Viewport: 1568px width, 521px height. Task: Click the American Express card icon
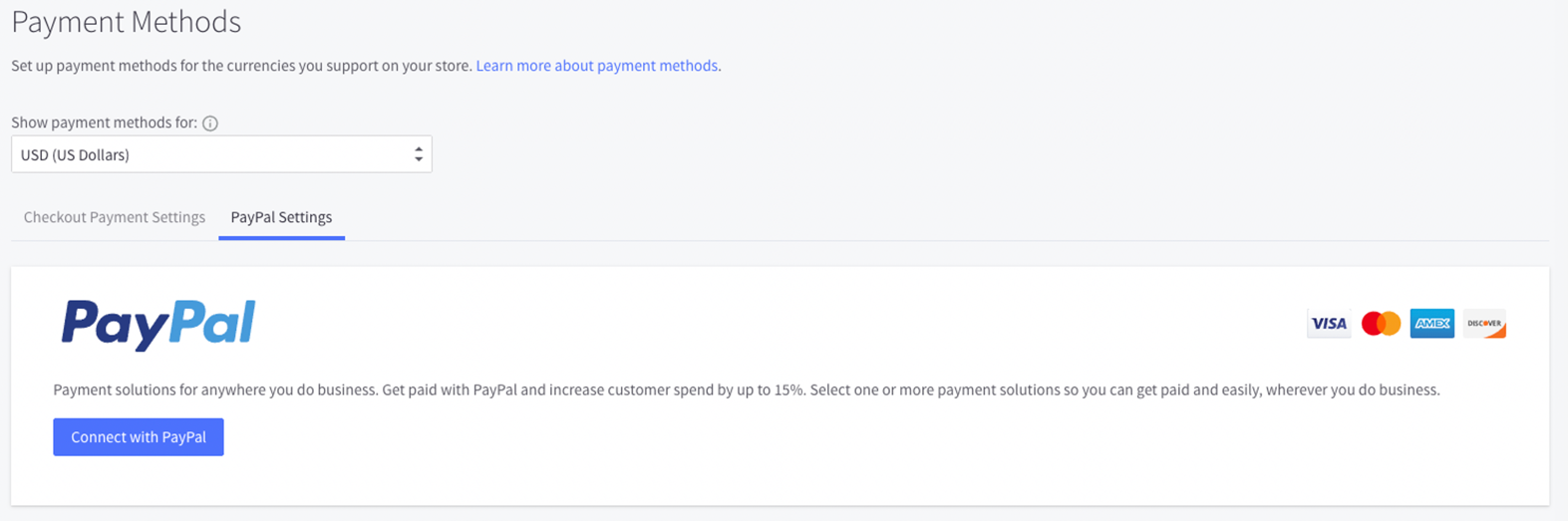1432,324
